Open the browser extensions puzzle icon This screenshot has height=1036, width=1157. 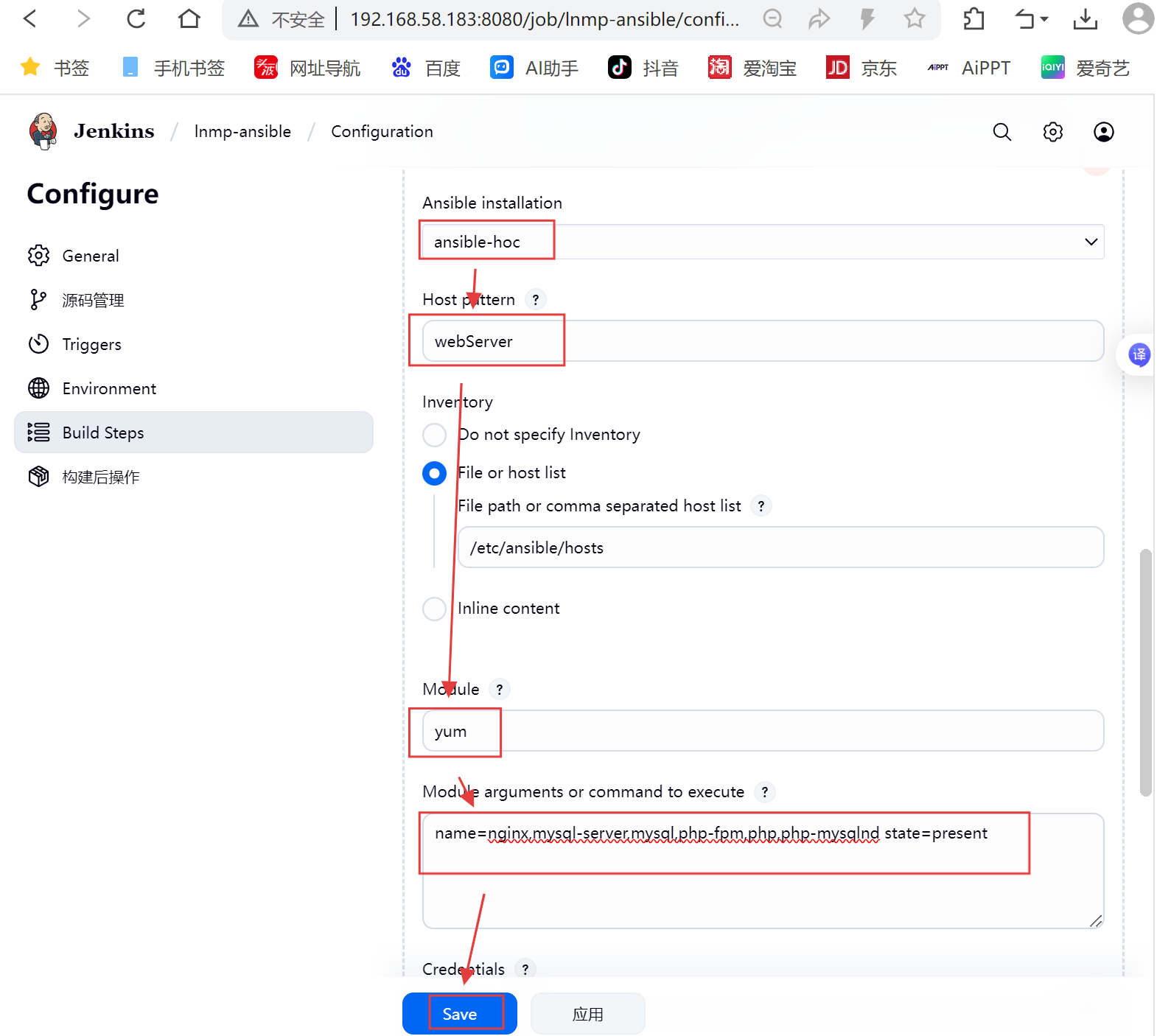click(x=974, y=18)
